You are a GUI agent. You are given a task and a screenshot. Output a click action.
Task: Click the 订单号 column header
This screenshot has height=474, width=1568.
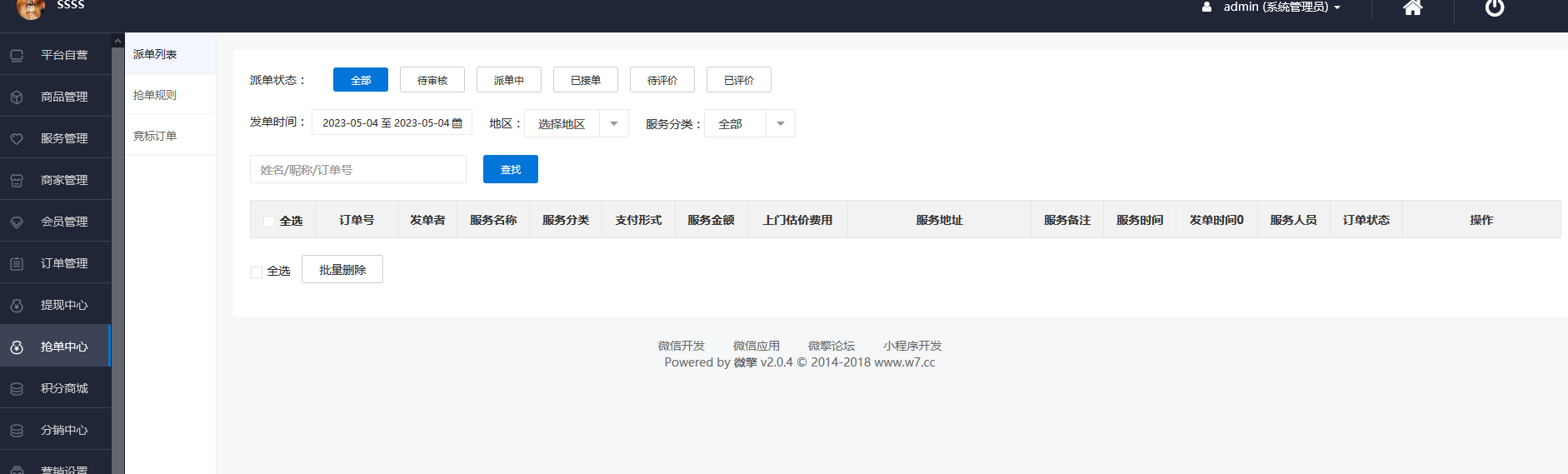point(357,220)
